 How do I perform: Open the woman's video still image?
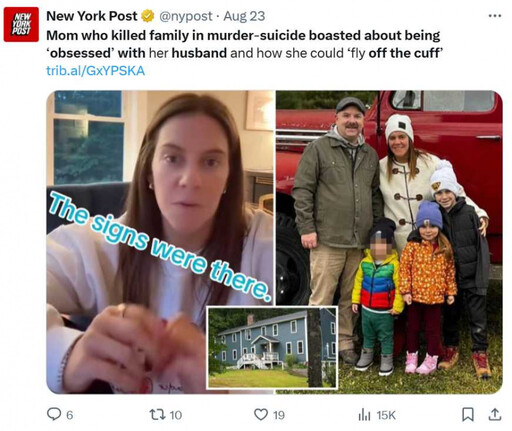(159, 242)
